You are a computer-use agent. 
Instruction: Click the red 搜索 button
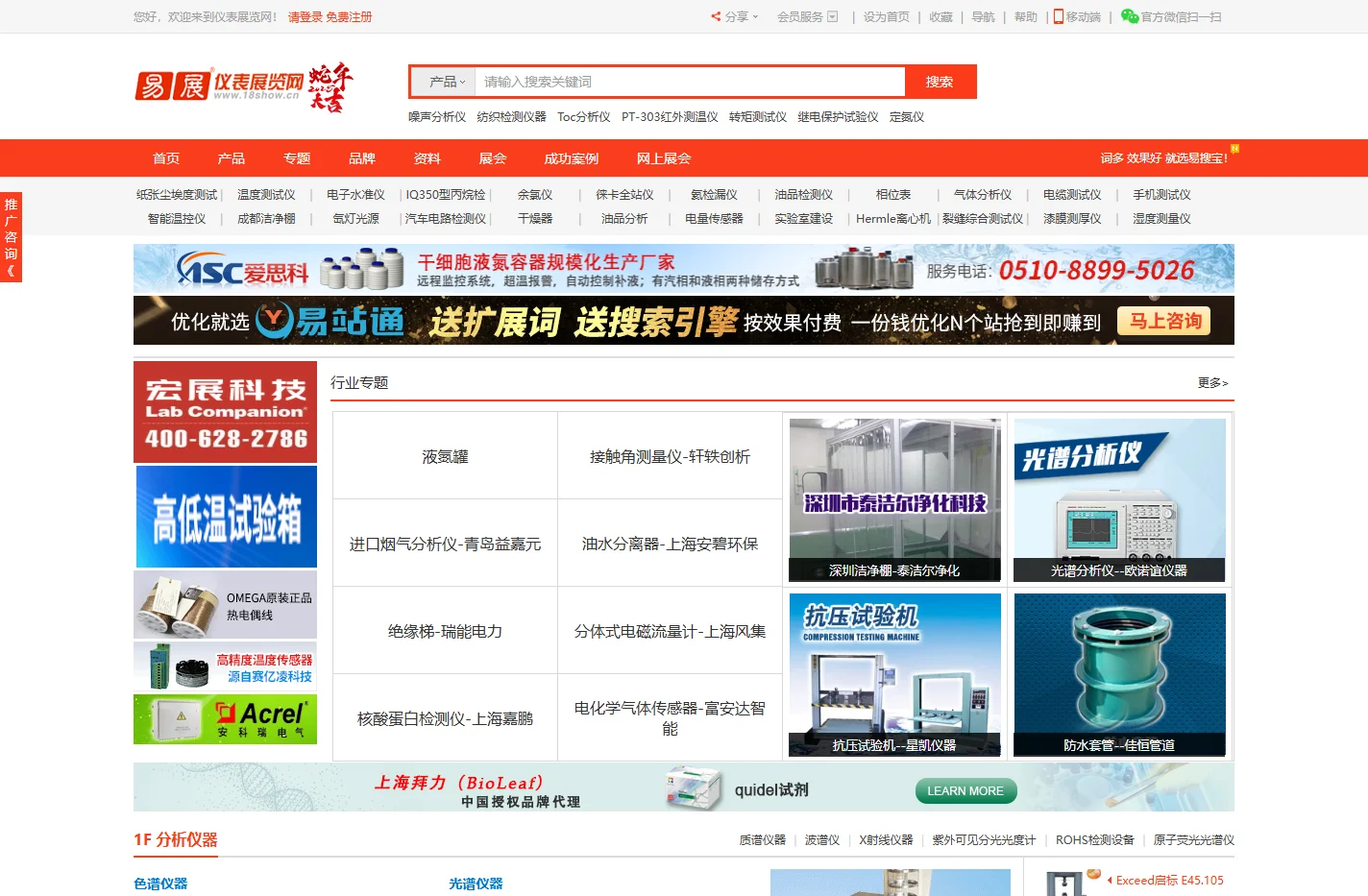click(x=940, y=82)
